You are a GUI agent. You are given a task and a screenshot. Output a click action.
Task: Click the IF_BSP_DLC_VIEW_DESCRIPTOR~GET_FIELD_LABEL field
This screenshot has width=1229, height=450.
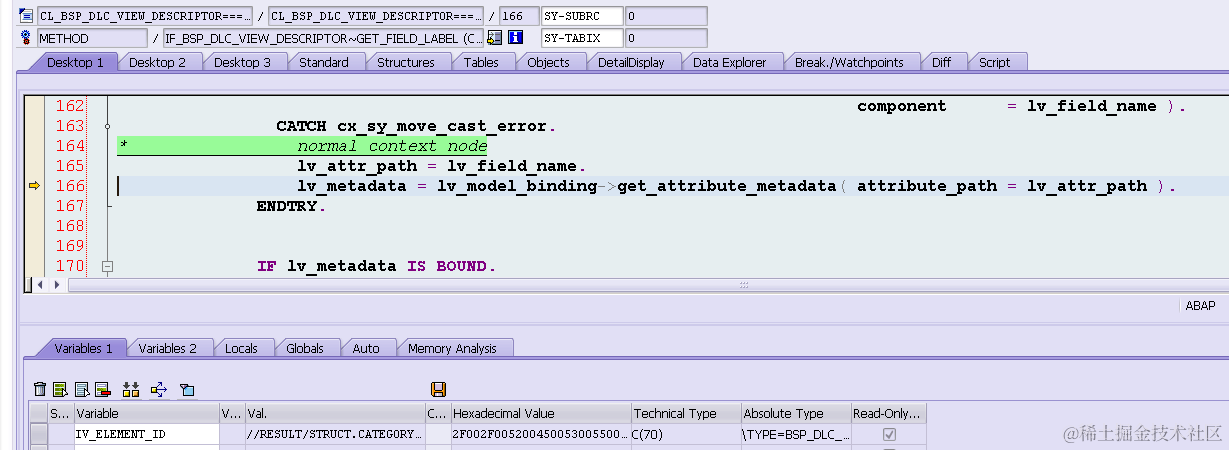(324, 38)
